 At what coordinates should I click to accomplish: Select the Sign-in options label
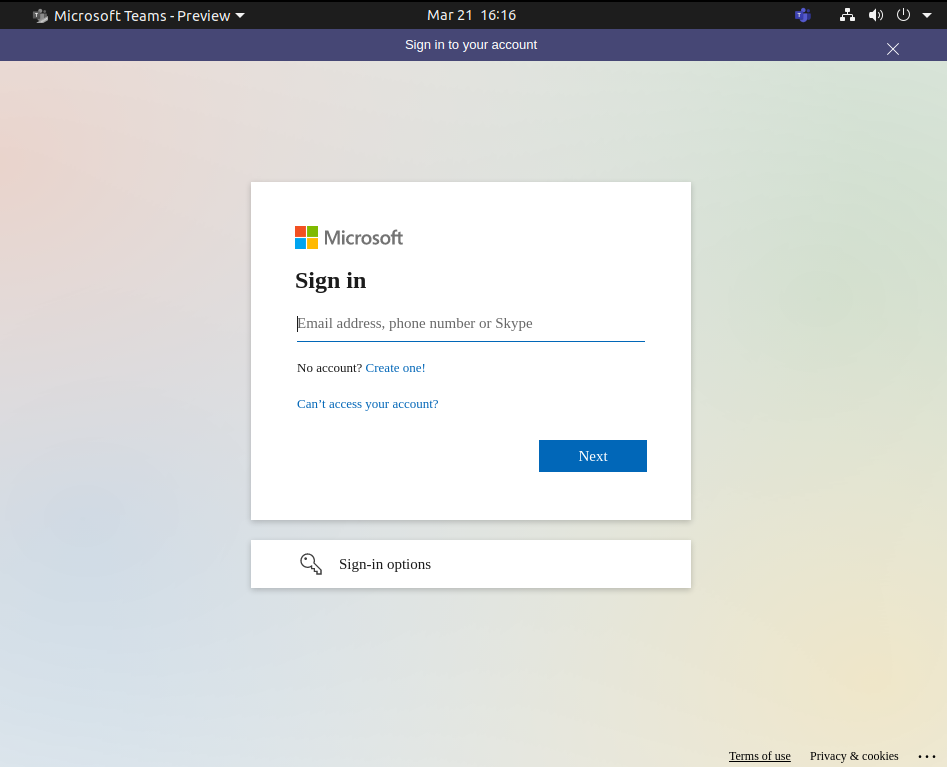pos(385,564)
